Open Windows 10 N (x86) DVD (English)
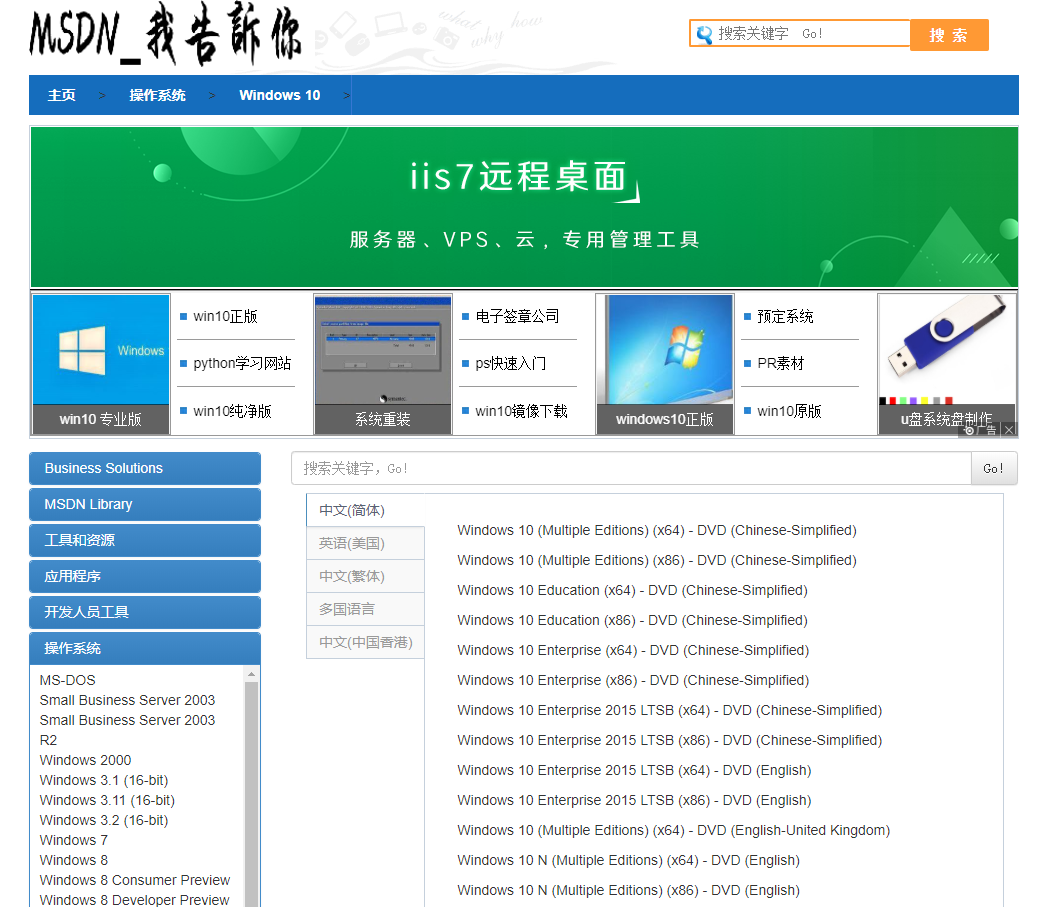This screenshot has height=907, width=1041. tap(628, 890)
